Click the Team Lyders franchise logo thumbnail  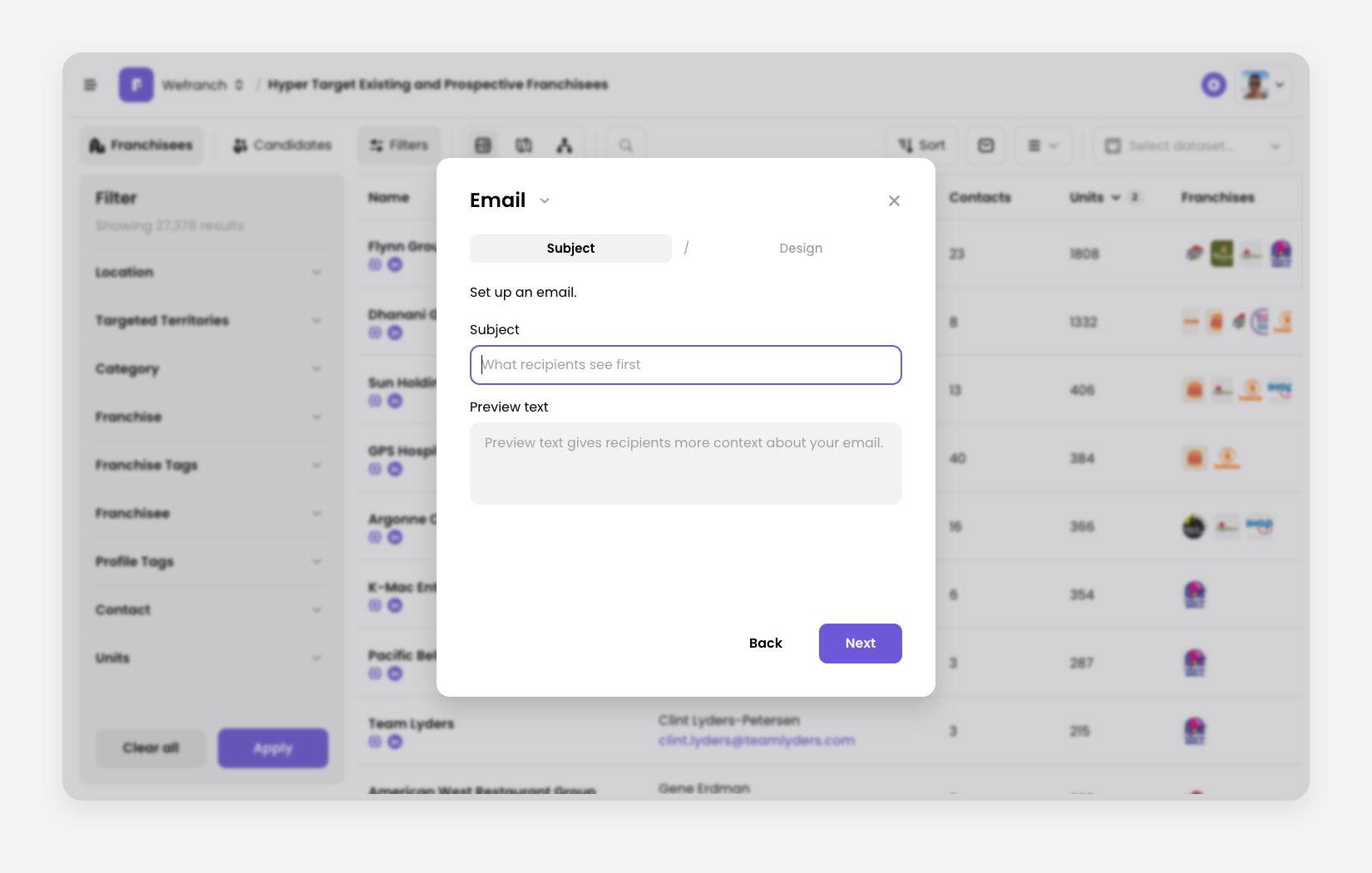[1194, 732]
